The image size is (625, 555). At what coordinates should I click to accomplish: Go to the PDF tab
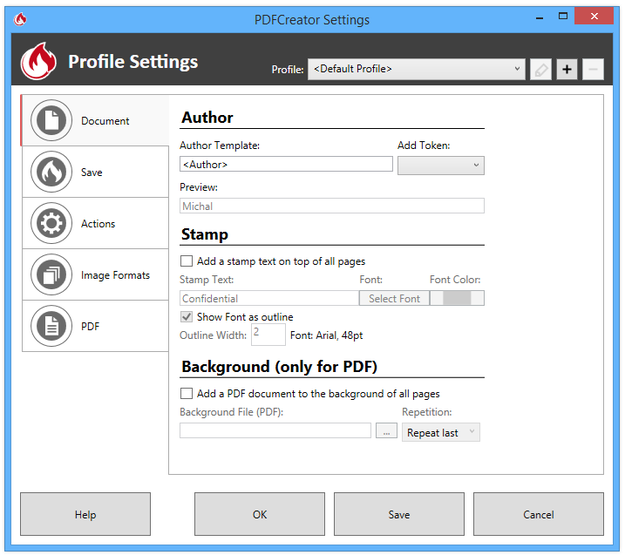click(95, 326)
